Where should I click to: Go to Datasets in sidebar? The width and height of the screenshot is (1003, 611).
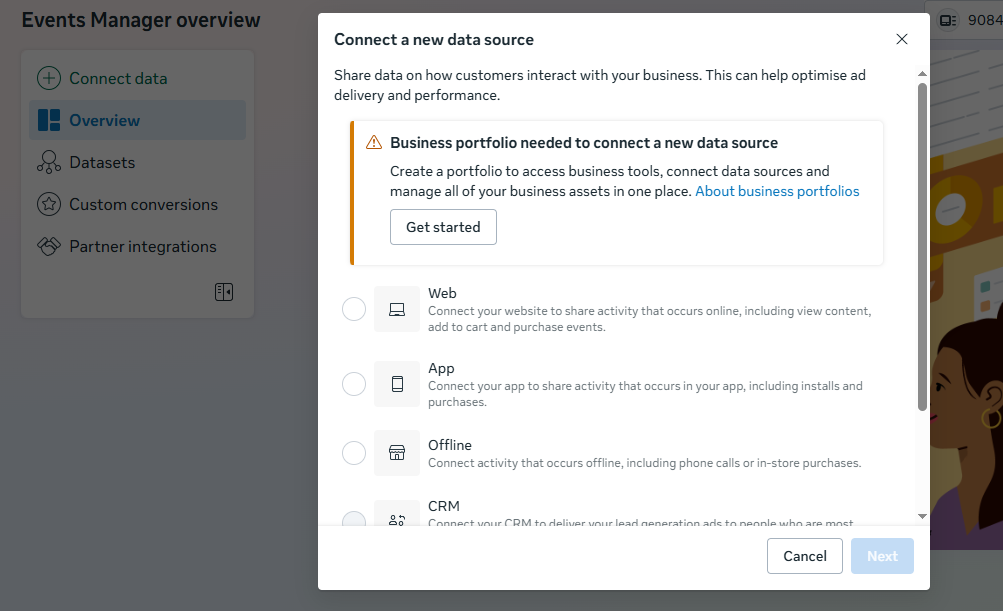pyautogui.click(x=101, y=162)
